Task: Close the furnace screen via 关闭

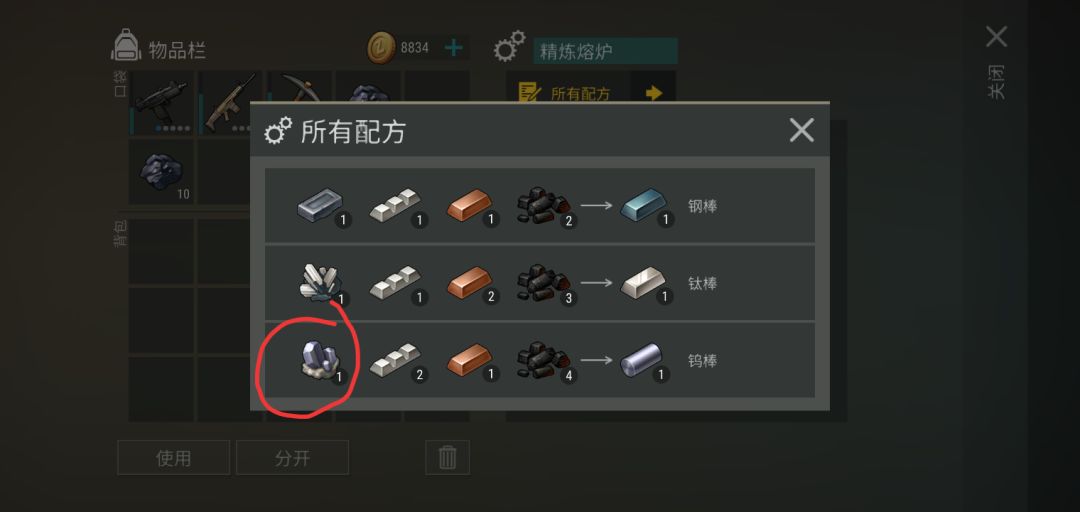Action: [997, 63]
